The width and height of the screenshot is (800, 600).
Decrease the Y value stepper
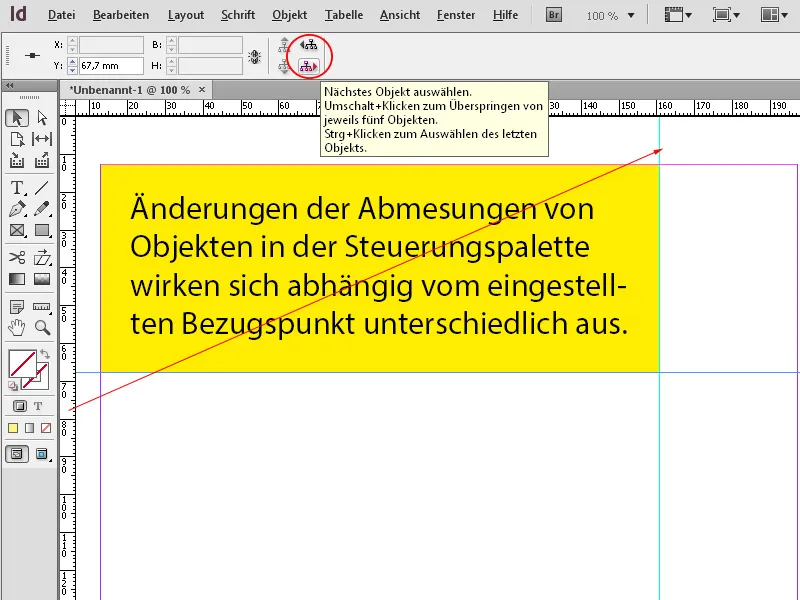pyautogui.click(x=72, y=70)
